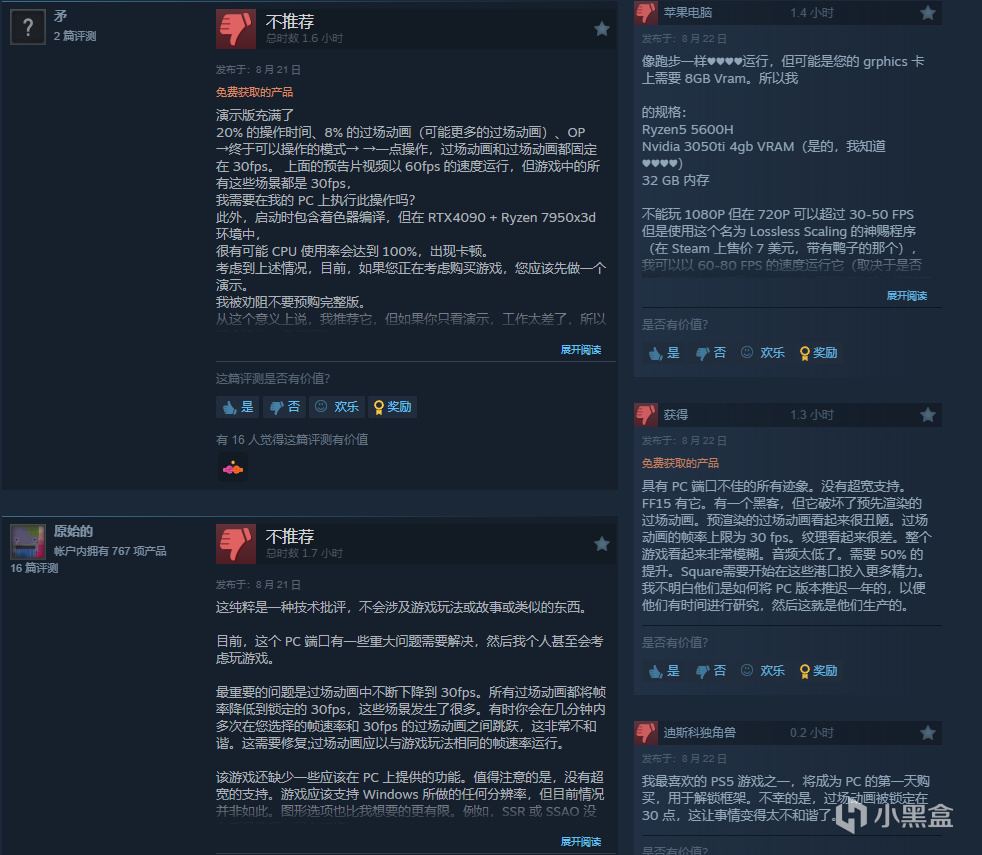982x855 pixels.
Task: Mark 苹果电脑's review as 欢乐 (funny)
Action: [x=763, y=353]
